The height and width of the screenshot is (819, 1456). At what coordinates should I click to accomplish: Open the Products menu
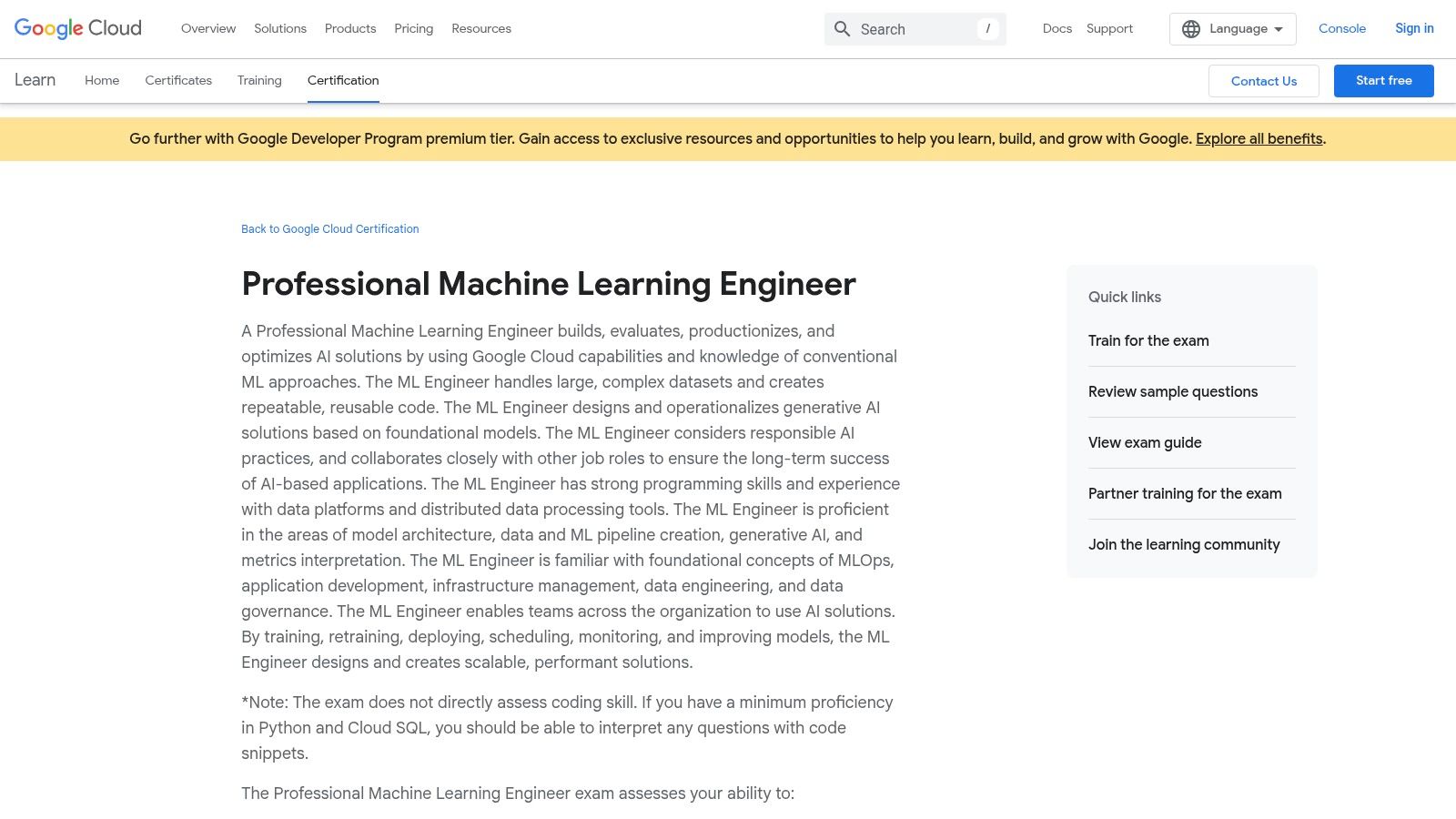pyautogui.click(x=350, y=29)
